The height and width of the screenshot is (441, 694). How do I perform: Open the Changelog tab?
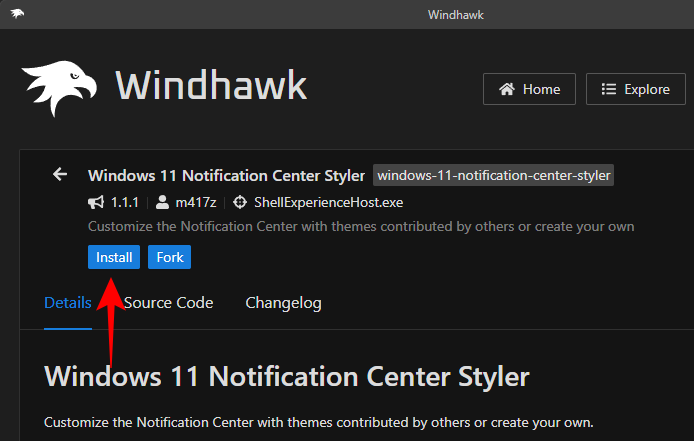pos(283,303)
